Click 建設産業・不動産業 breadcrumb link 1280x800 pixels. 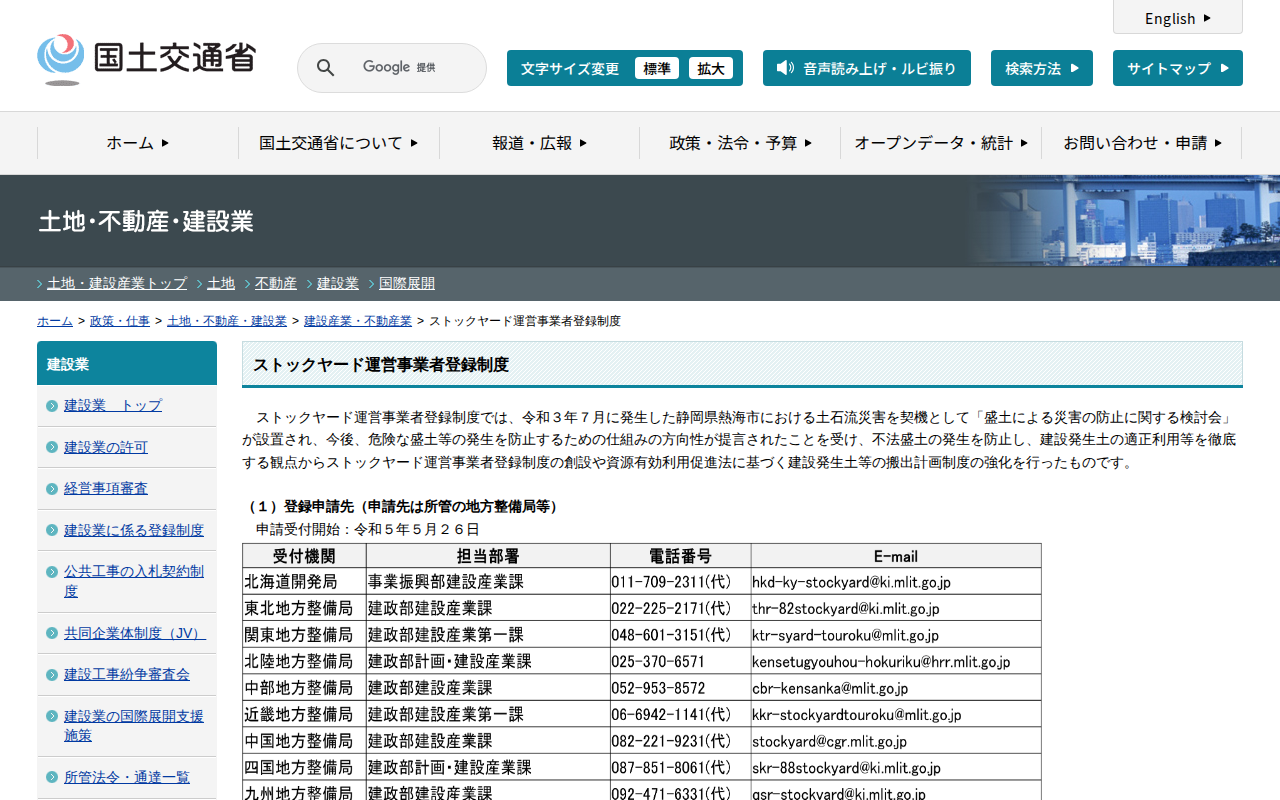click(x=358, y=321)
